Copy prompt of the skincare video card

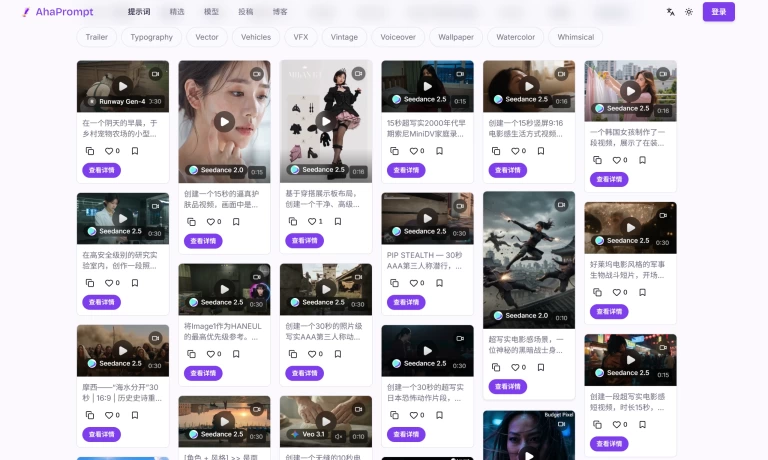pos(192,222)
